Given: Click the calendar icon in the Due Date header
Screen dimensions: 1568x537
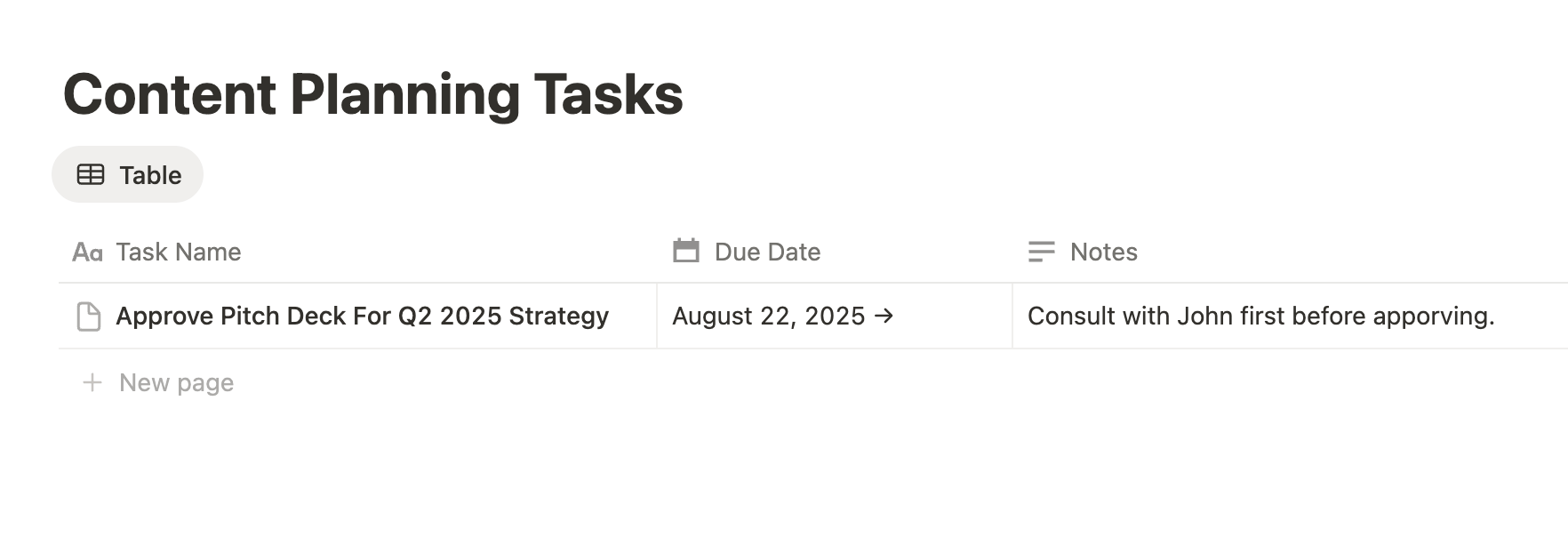Looking at the screenshot, I should click(x=686, y=252).
